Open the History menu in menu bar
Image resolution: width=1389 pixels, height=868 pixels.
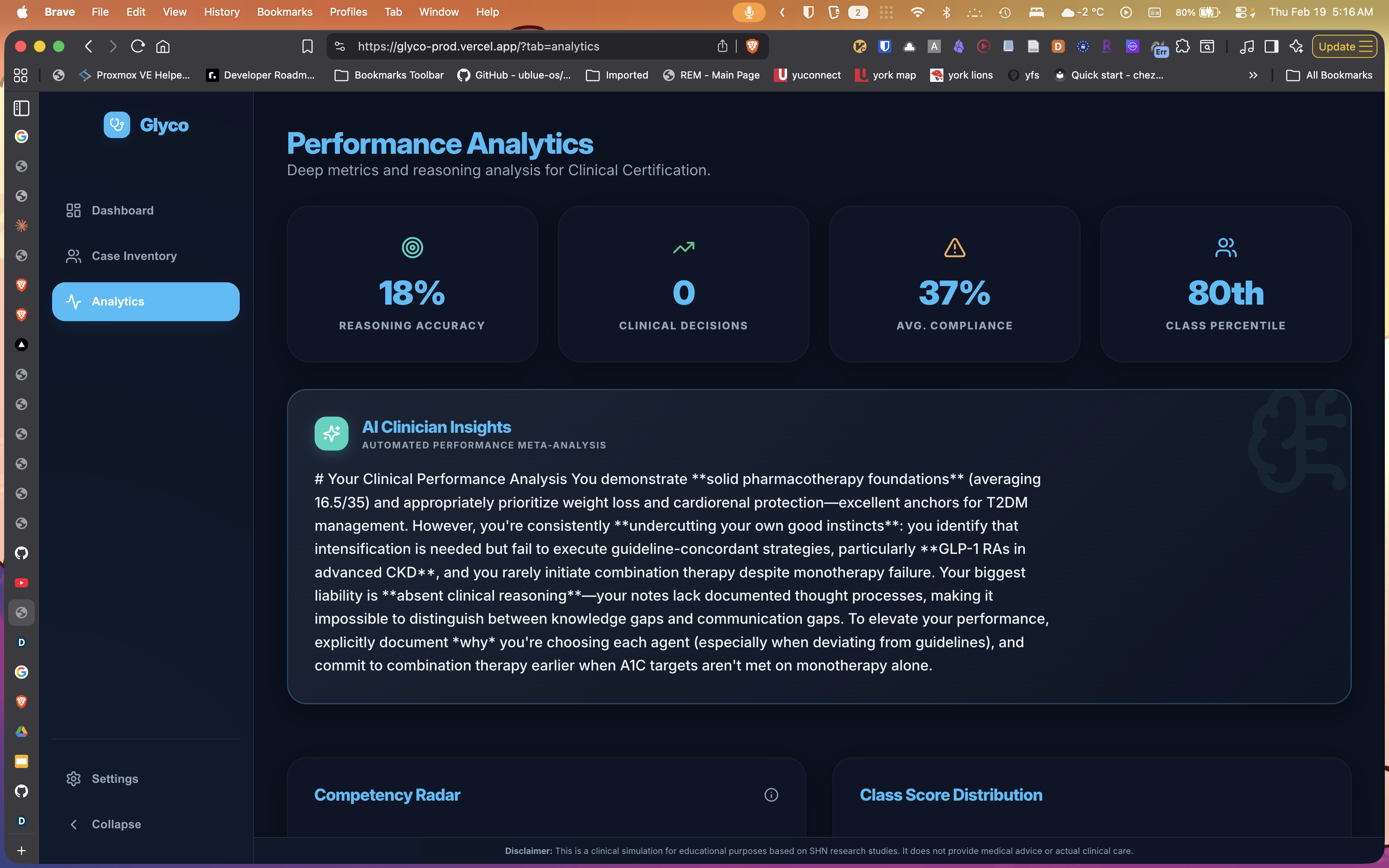point(222,12)
